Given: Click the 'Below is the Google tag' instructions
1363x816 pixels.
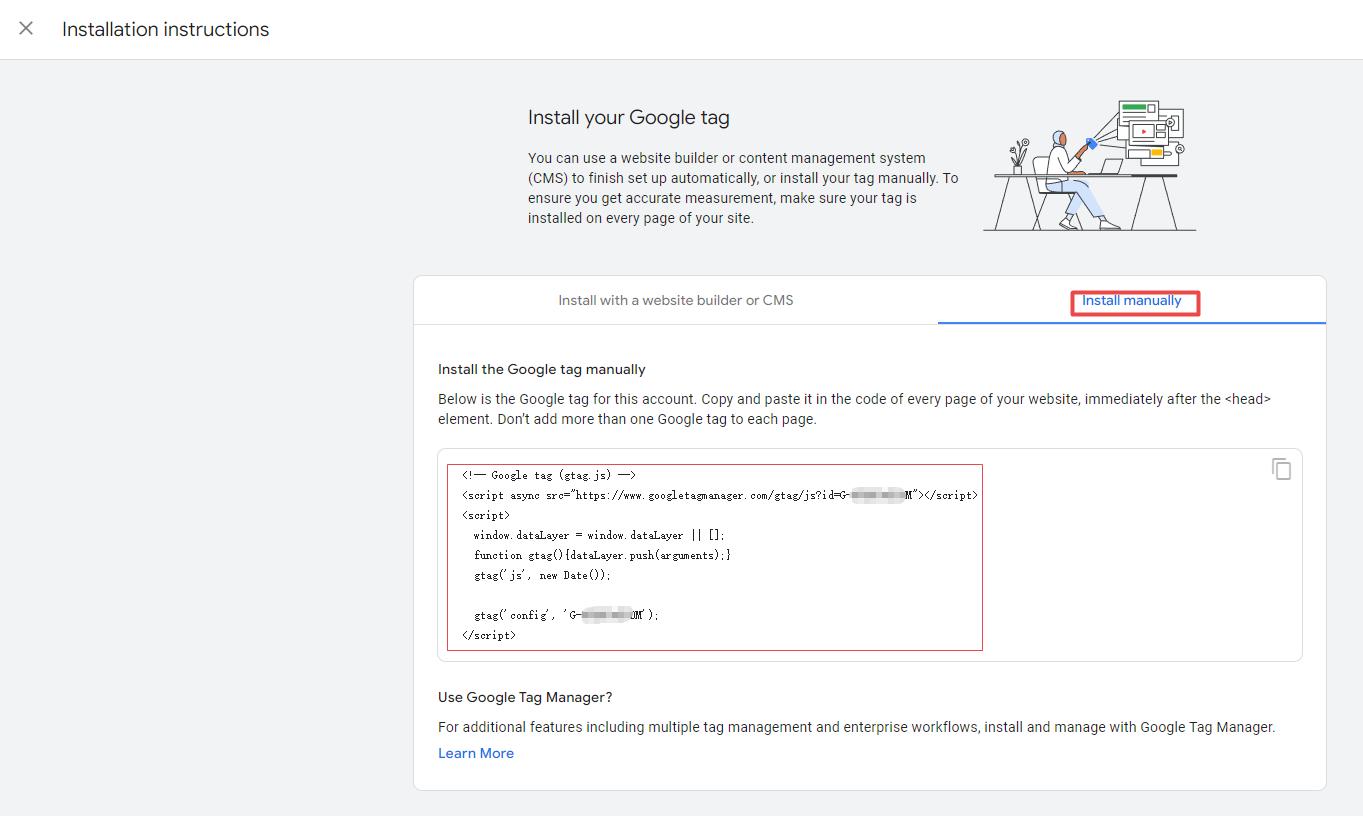Looking at the screenshot, I should tap(855, 409).
